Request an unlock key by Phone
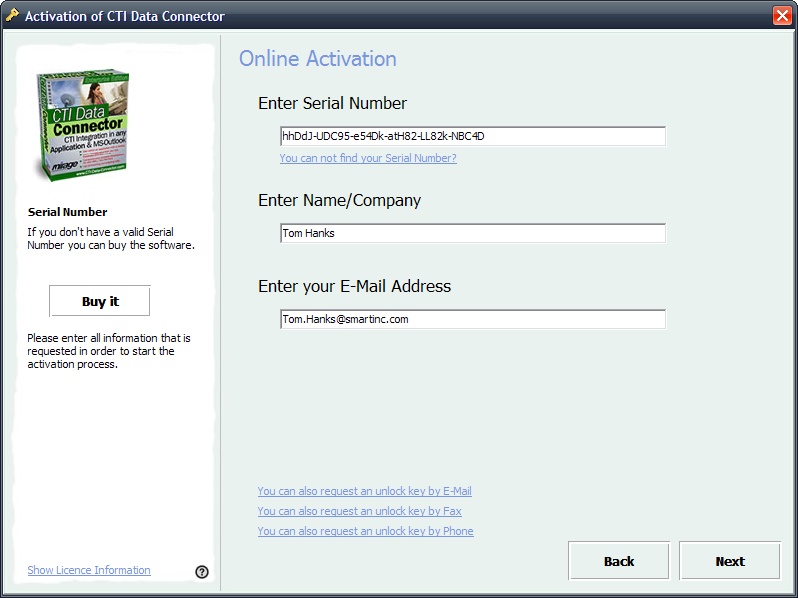 click(365, 531)
